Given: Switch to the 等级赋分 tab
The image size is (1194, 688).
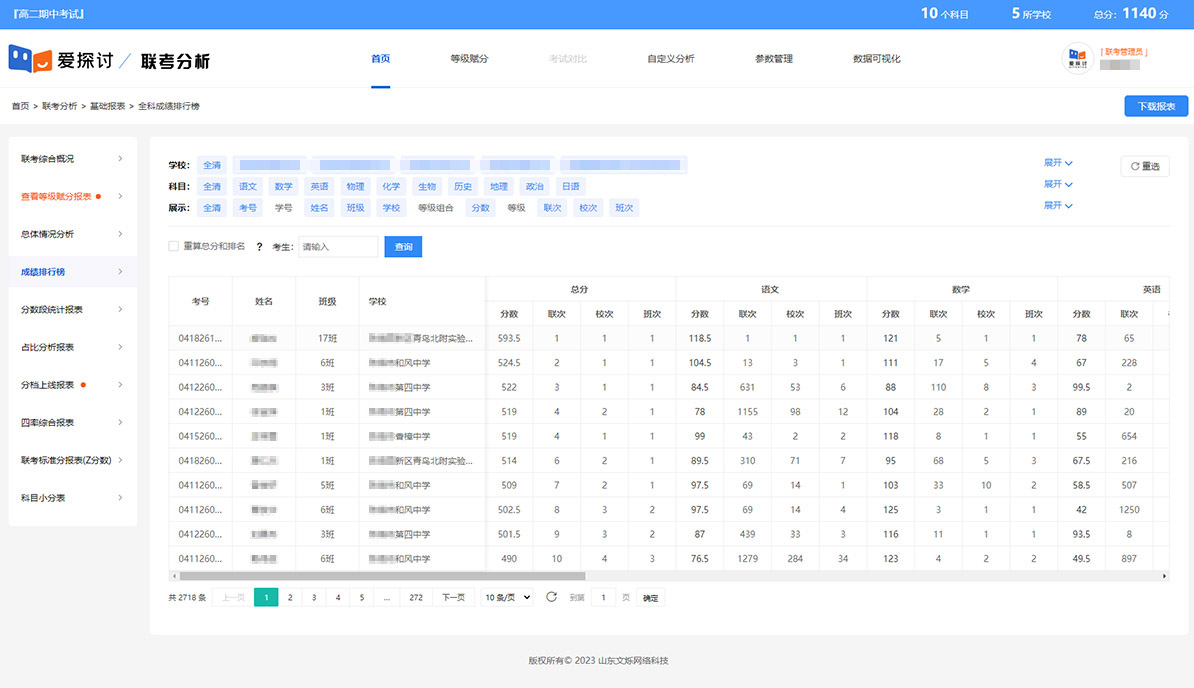Looking at the screenshot, I should point(469,59).
